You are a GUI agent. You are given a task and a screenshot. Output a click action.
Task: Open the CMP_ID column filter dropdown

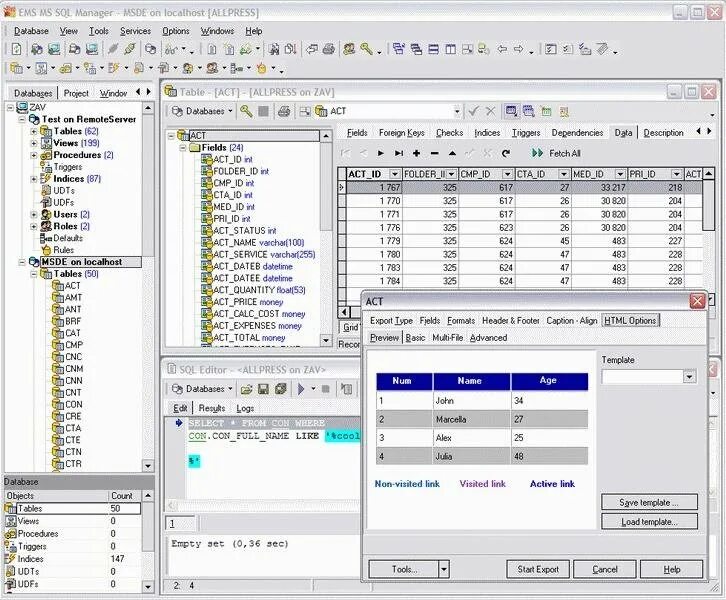click(507, 174)
